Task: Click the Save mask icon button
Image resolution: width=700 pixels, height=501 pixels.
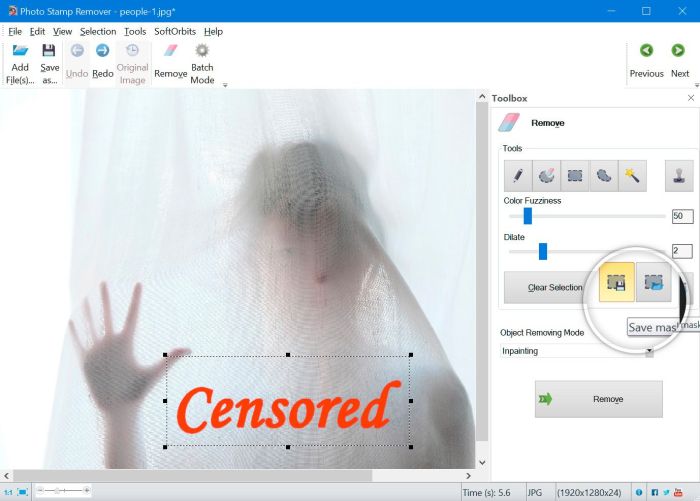Action: [617, 282]
